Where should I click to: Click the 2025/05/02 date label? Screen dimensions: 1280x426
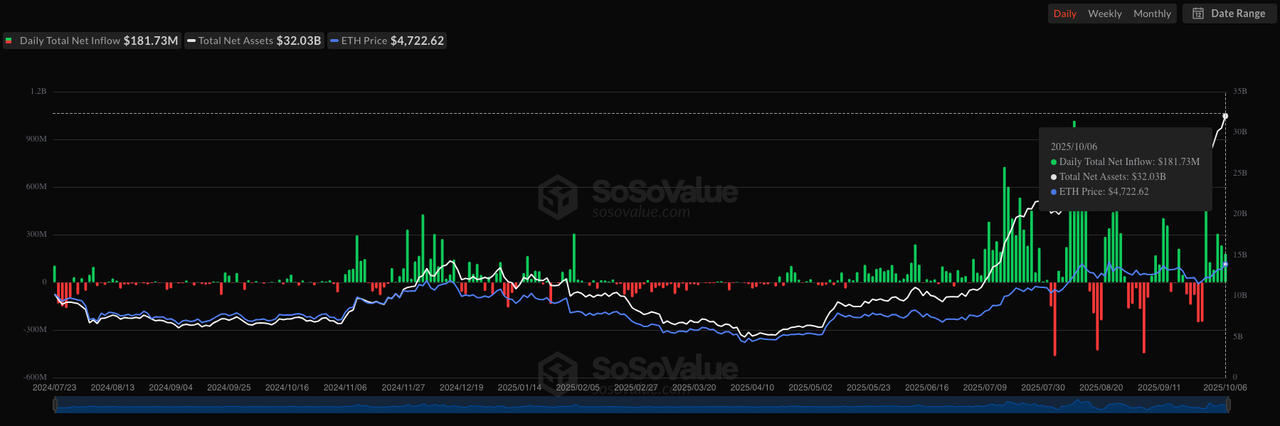coord(810,386)
